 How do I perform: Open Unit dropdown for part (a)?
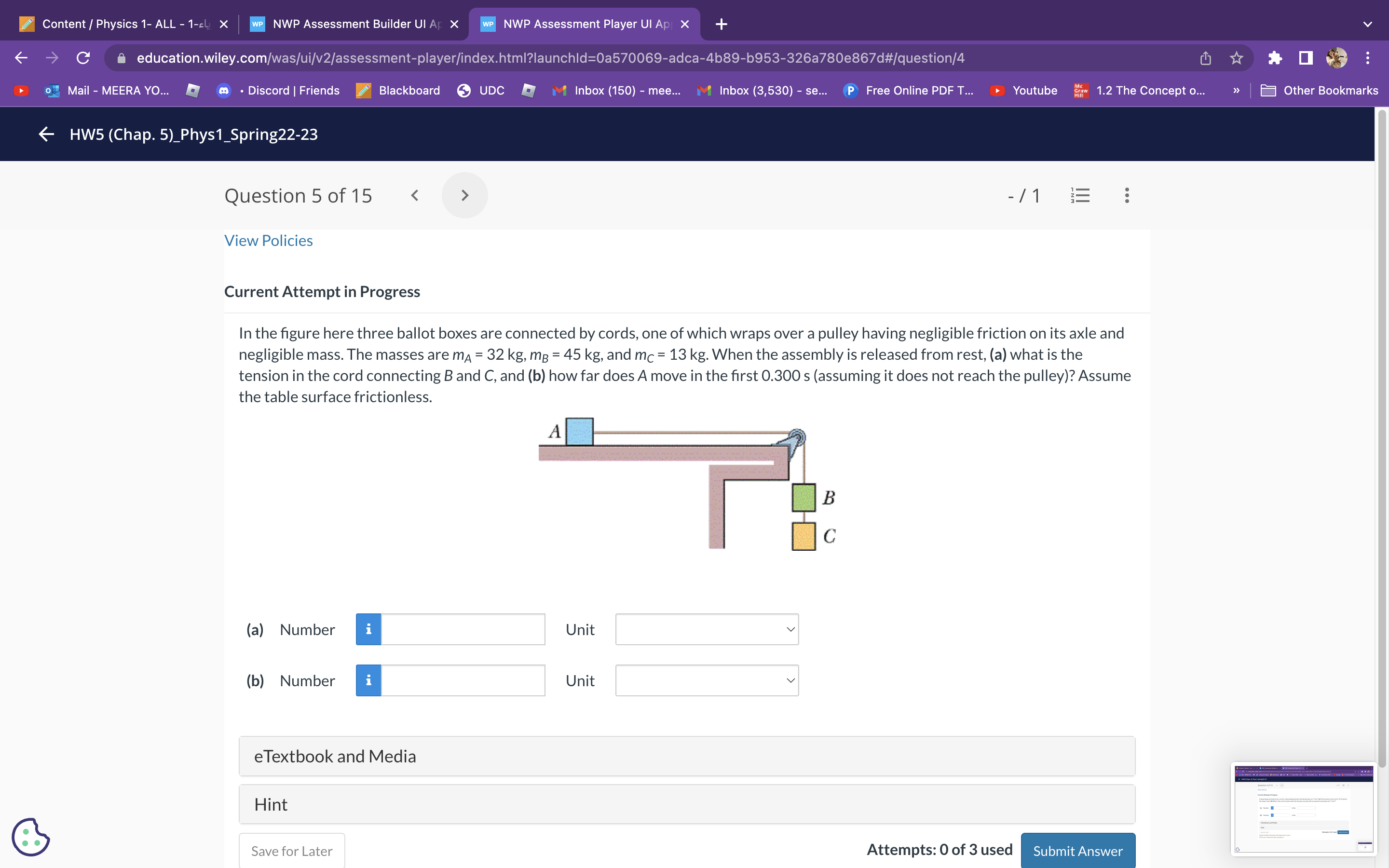[707, 629]
